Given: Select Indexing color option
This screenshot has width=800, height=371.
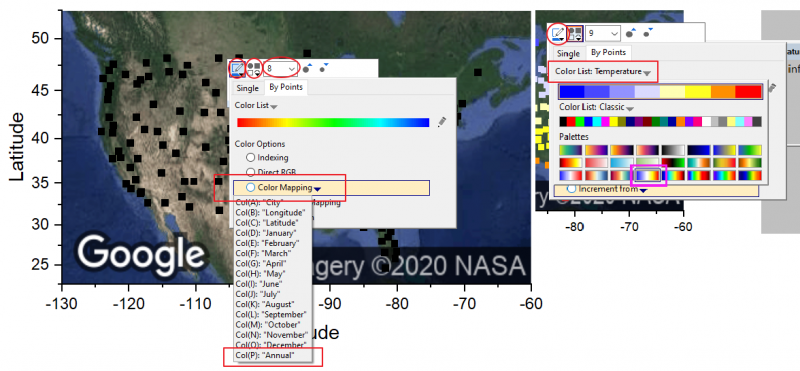Looking at the screenshot, I should 251,158.
